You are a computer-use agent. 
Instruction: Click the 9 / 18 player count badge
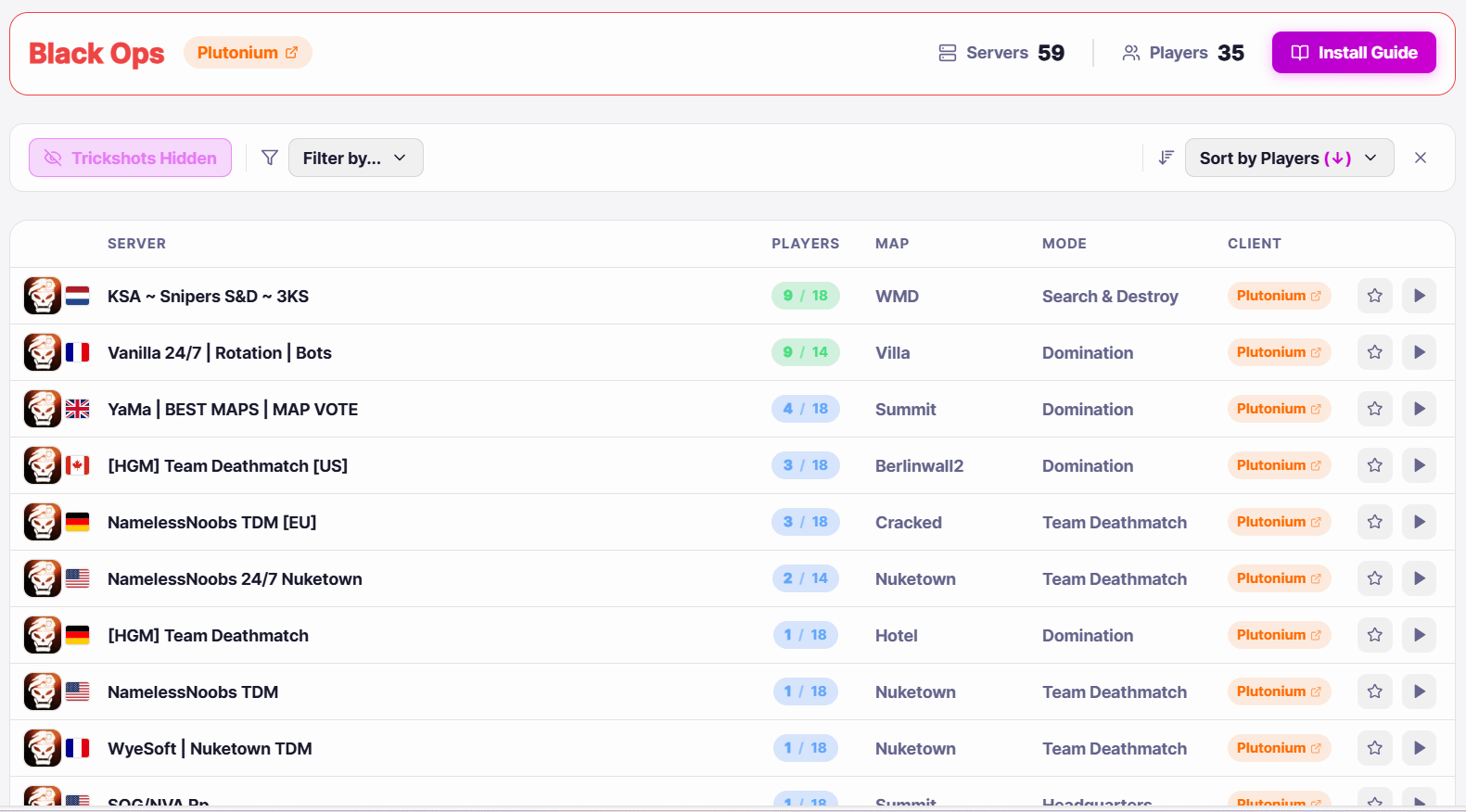pos(805,296)
